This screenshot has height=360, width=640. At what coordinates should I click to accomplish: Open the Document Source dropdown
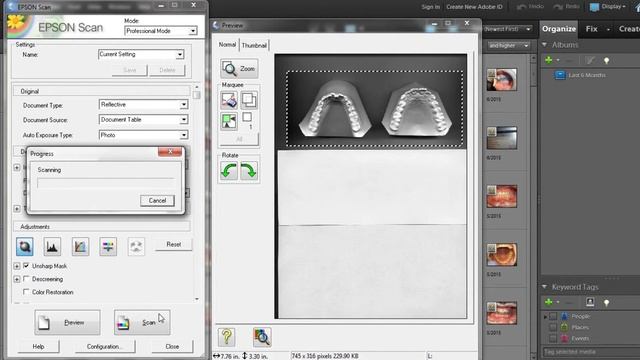143,120
